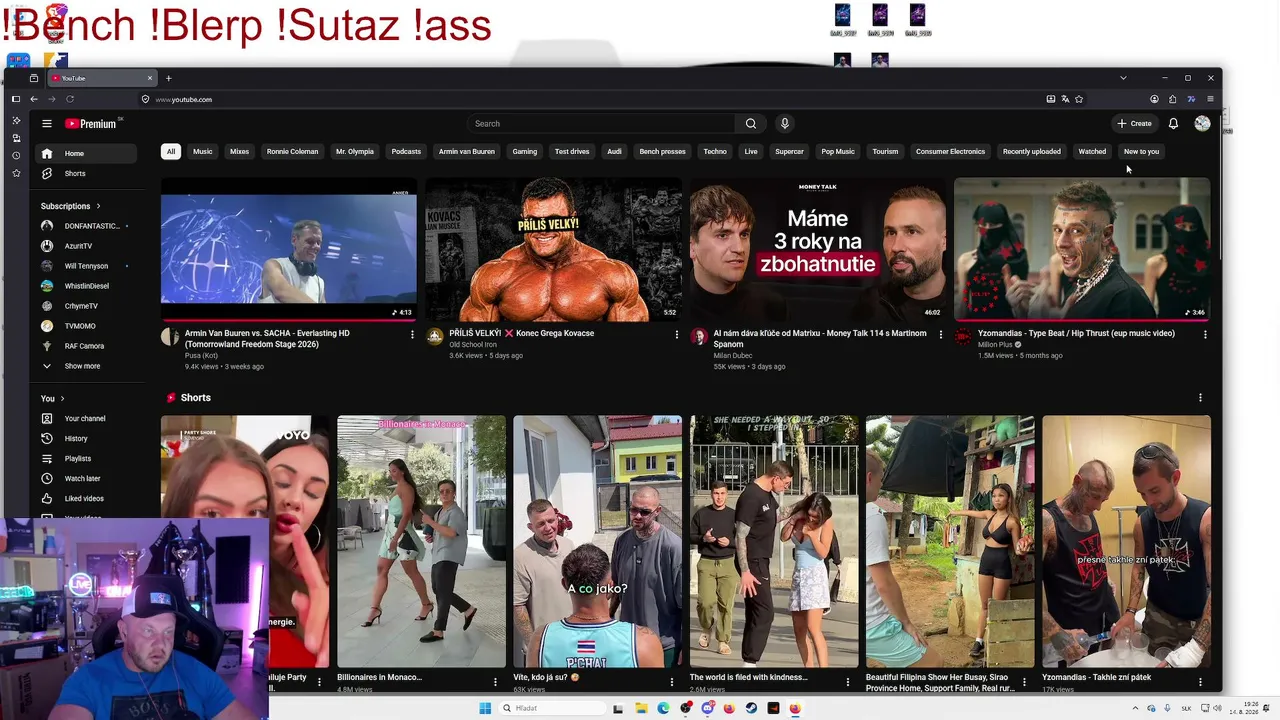This screenshot has width=1280, height=720.
Task: Open File Explorer from the taskbar
Action: [x=641, y=708]
